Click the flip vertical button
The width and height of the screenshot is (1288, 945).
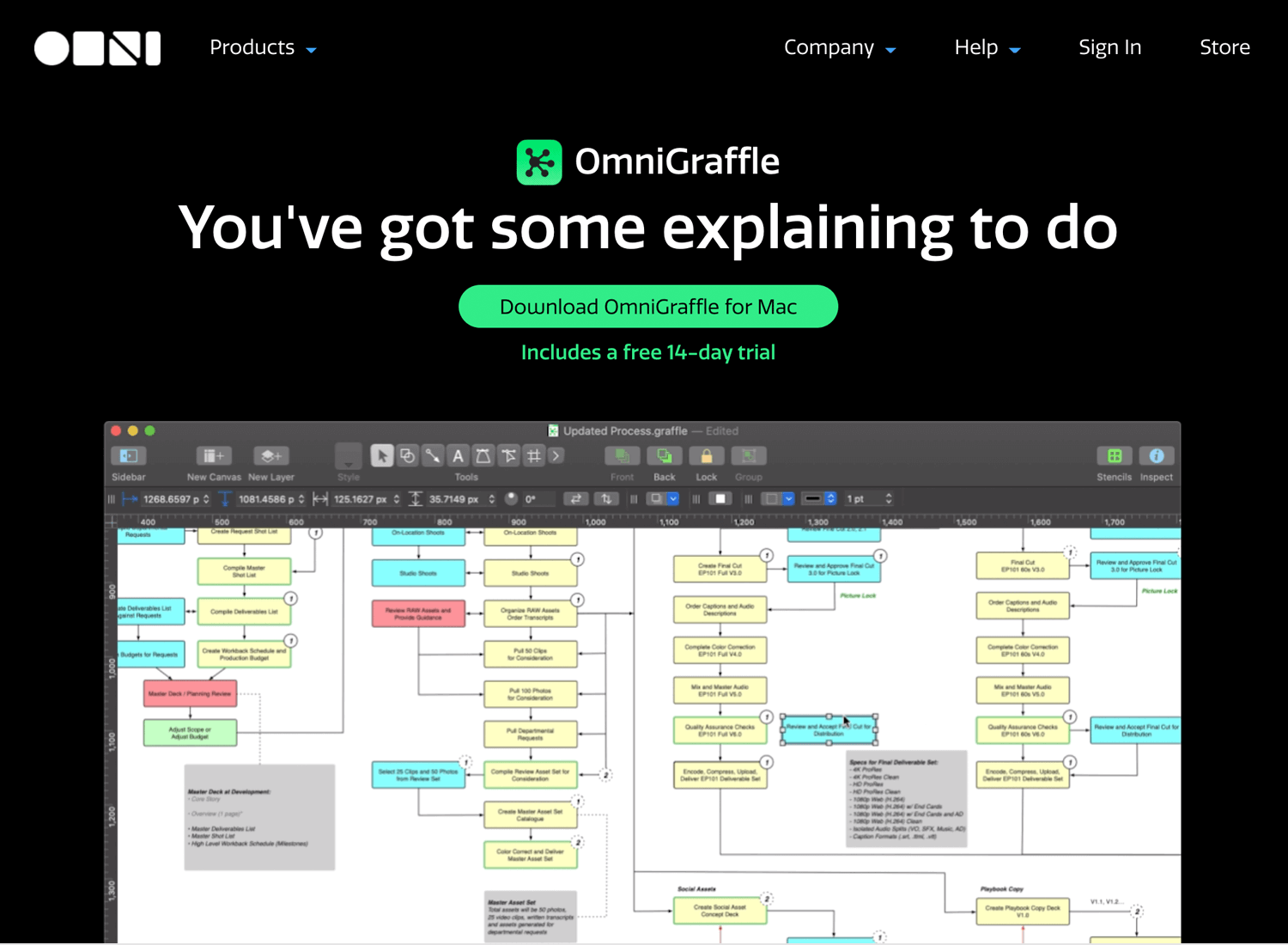pyautogui.click(x=606, y=499)
